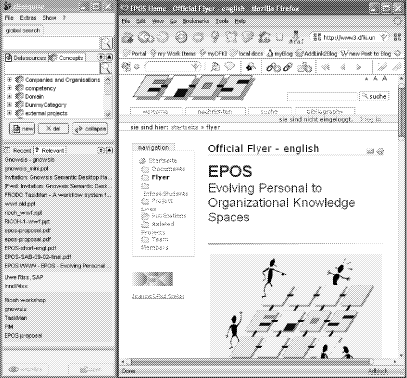Expand Companies and Organisations tree node
The width and height of the screenshot is (407, 378).
pyautogui.click(x=10, y=80)
